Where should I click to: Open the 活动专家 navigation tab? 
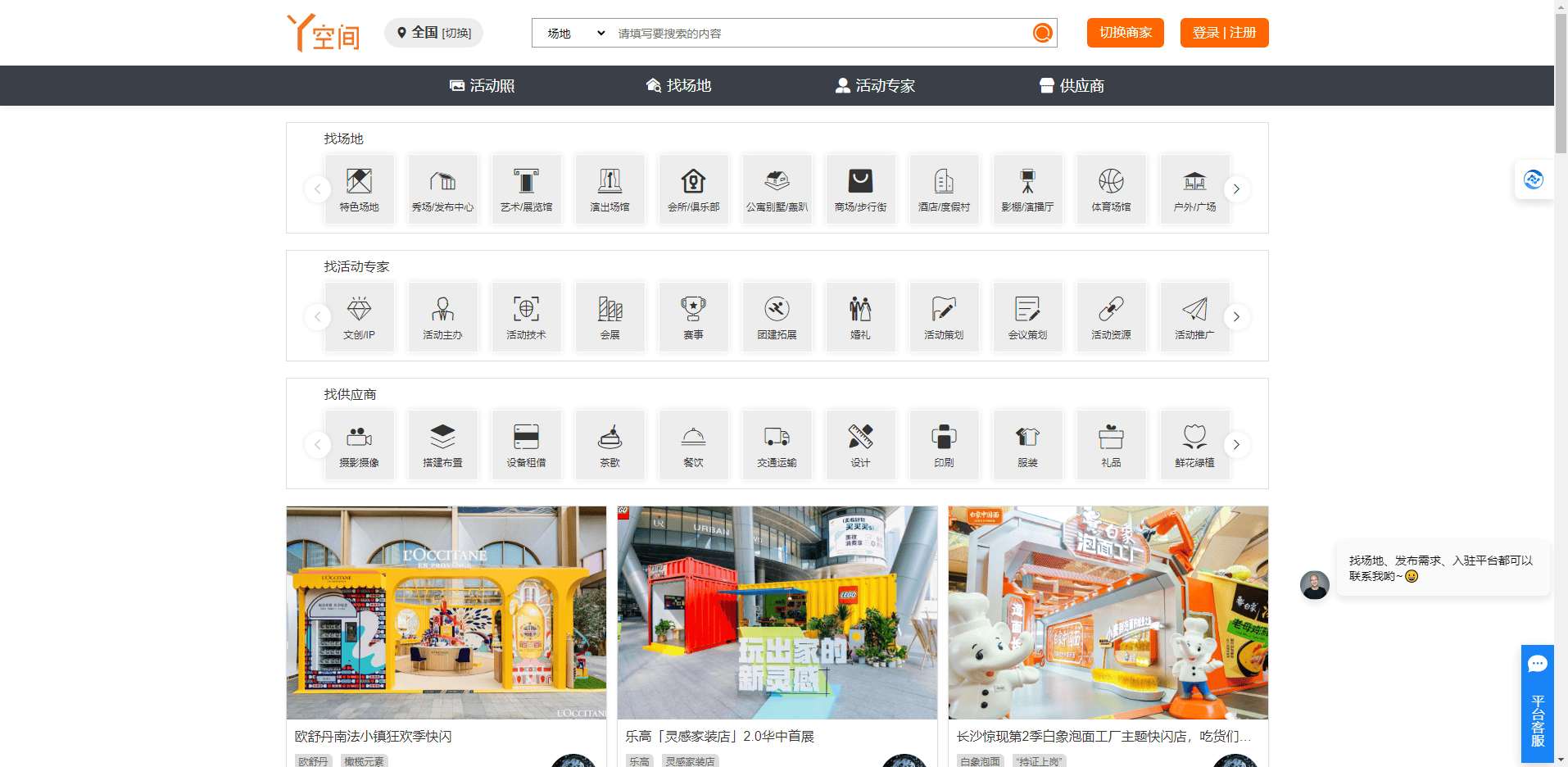click(x=875, y=85)
